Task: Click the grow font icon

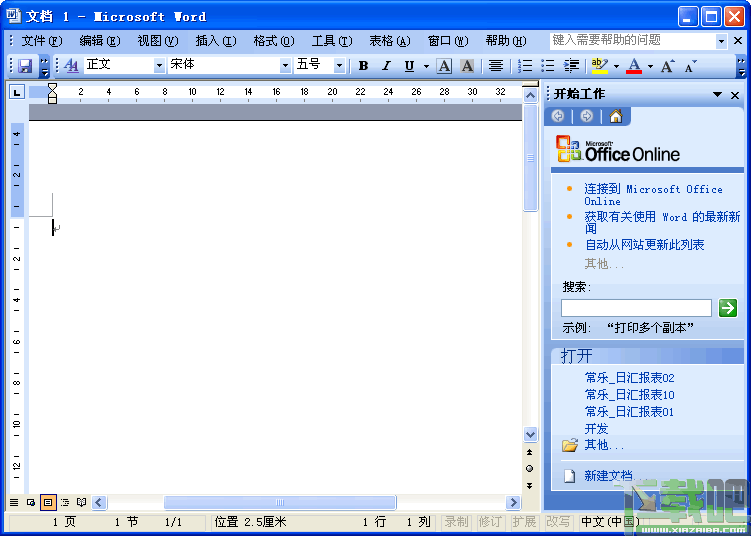Action: coord(668,66)
